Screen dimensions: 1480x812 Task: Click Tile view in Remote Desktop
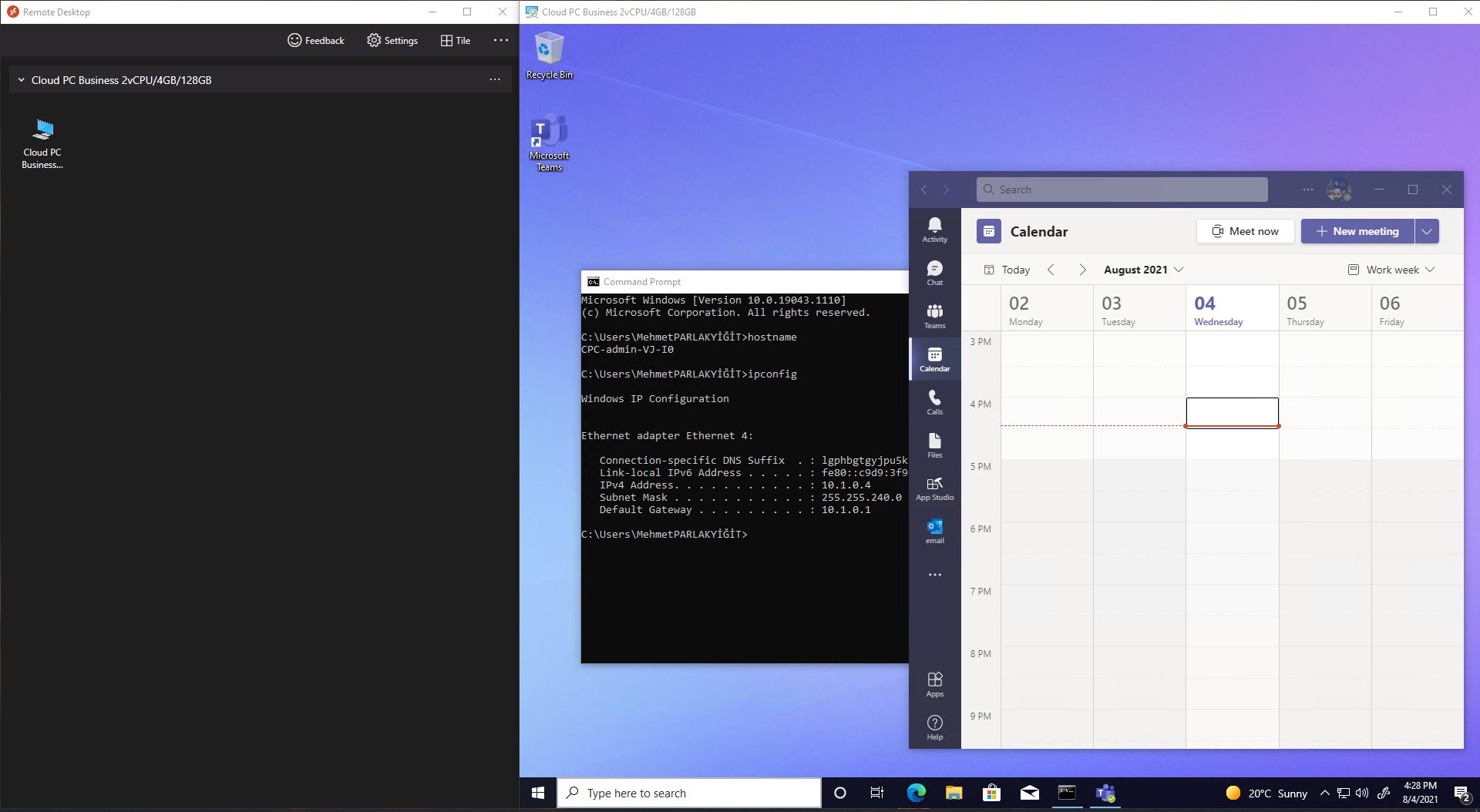pos(455,40)
